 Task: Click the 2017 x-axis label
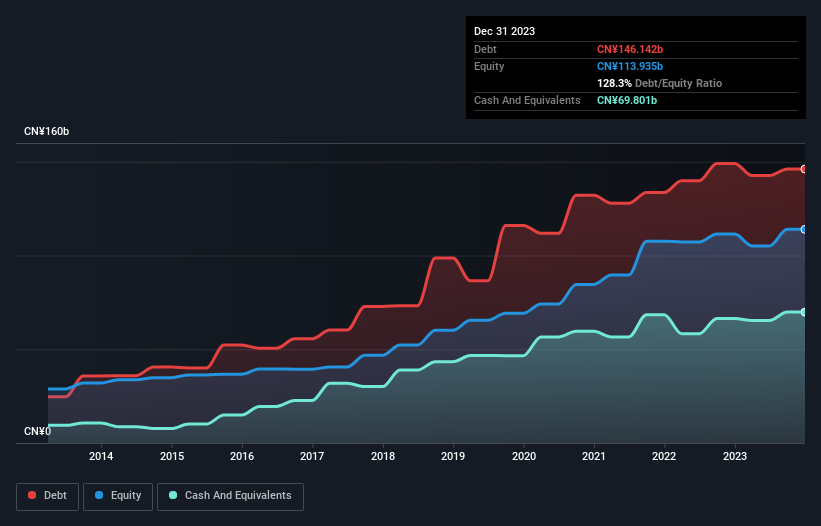tap(312, 456)
